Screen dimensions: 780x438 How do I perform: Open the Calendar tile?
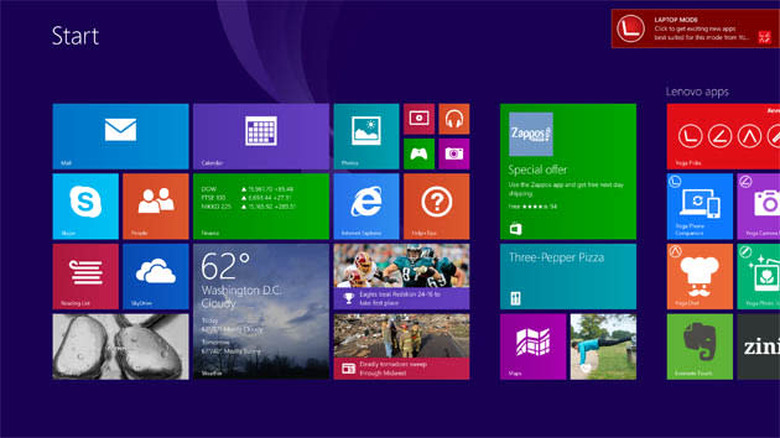(x=261, y=136)
